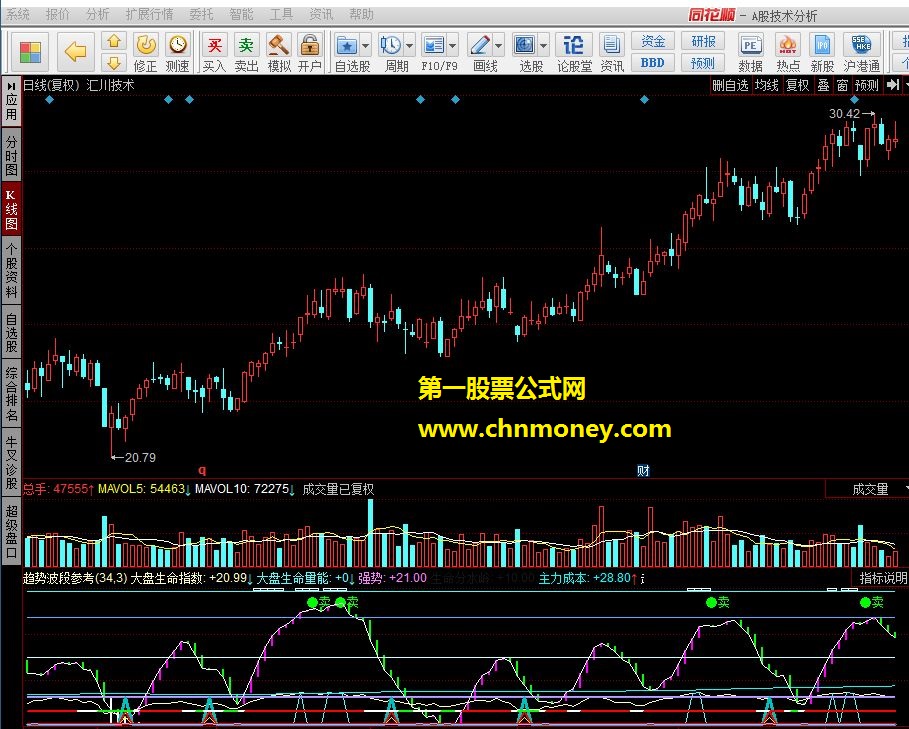Switch to the 自选股 side tab
Screen dimensions: 909x729
[11, 333]
